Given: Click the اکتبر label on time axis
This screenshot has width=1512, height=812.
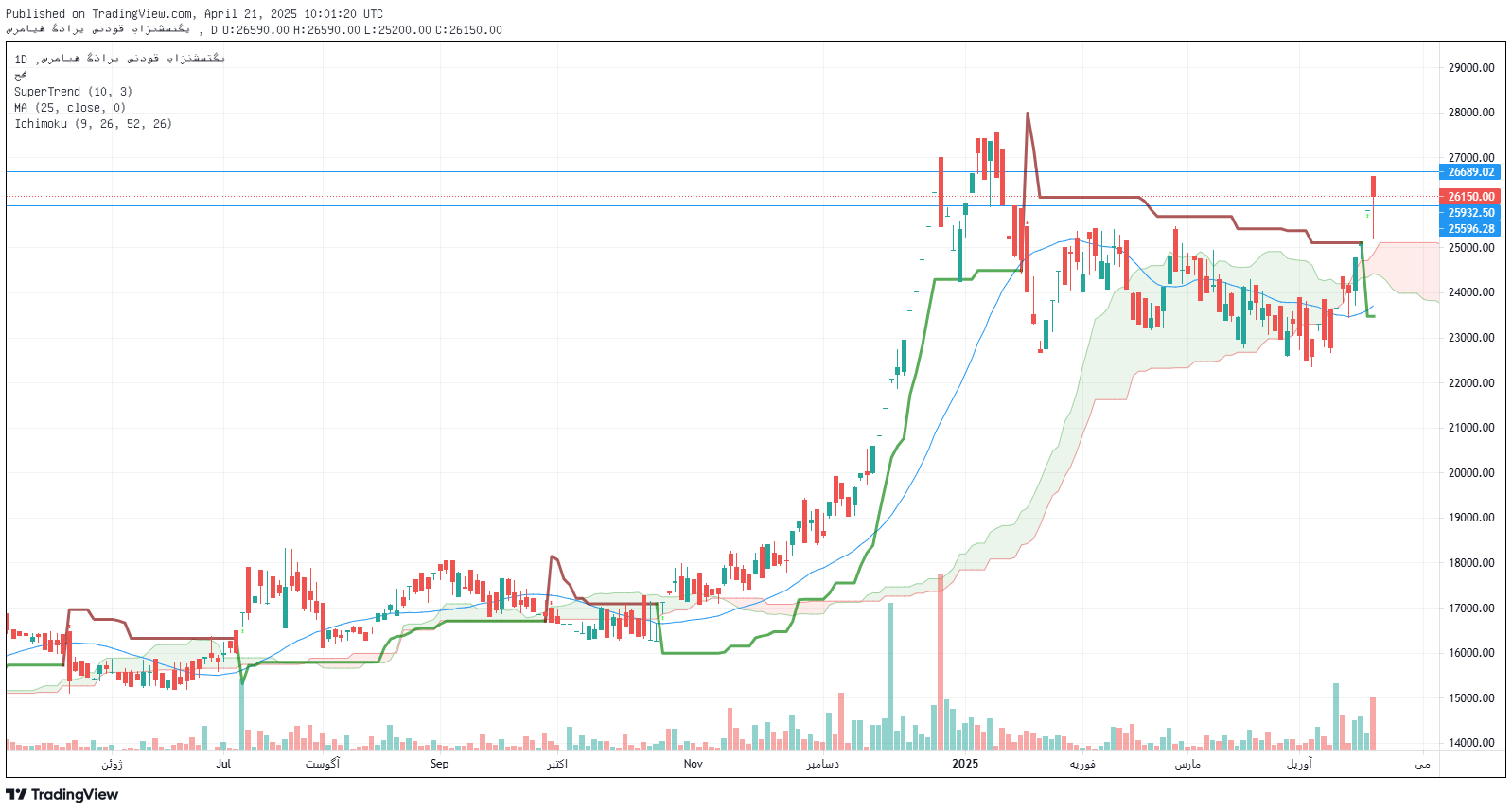Looking at the screenshot, I should click(557, 764).
